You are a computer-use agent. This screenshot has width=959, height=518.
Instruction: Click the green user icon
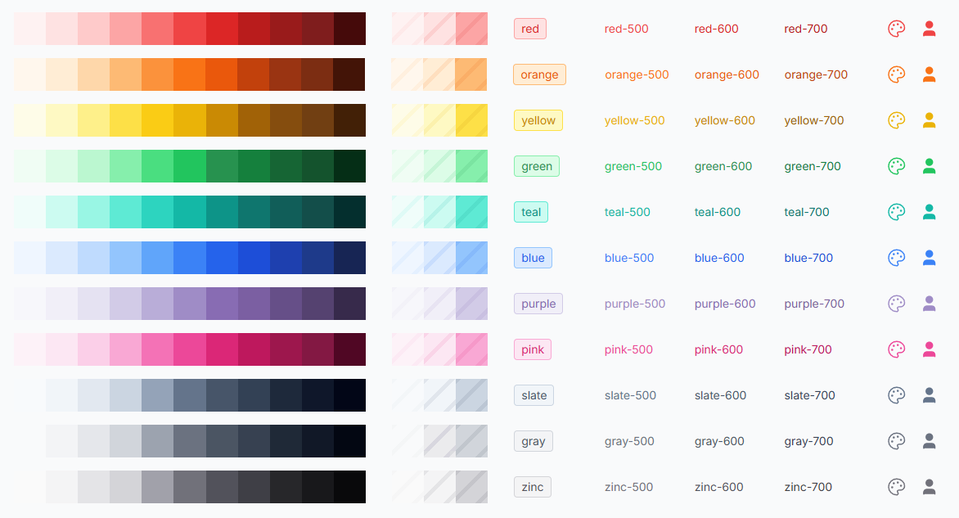tap(929, 166)
